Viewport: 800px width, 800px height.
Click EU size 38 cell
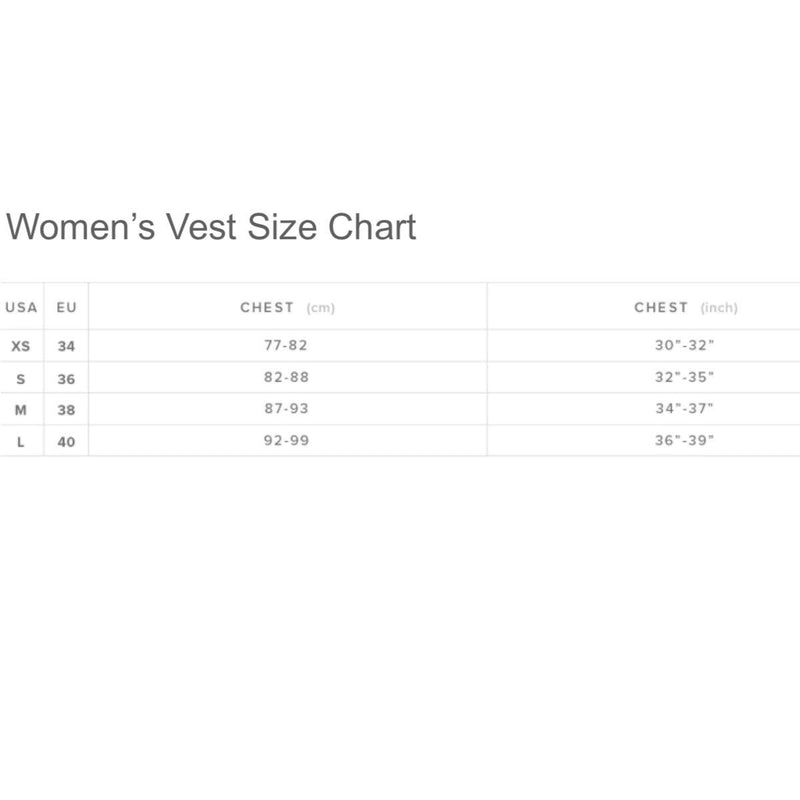67,409
